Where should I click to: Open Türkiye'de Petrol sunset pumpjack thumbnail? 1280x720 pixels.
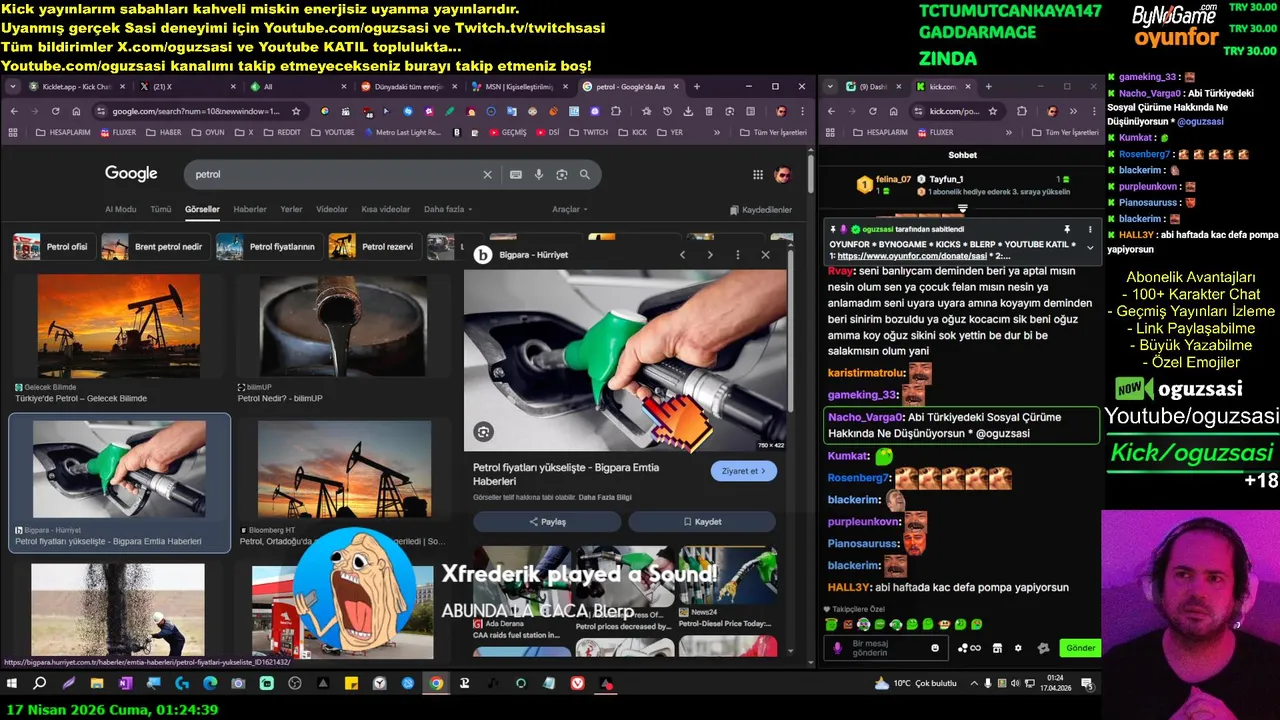119,326
